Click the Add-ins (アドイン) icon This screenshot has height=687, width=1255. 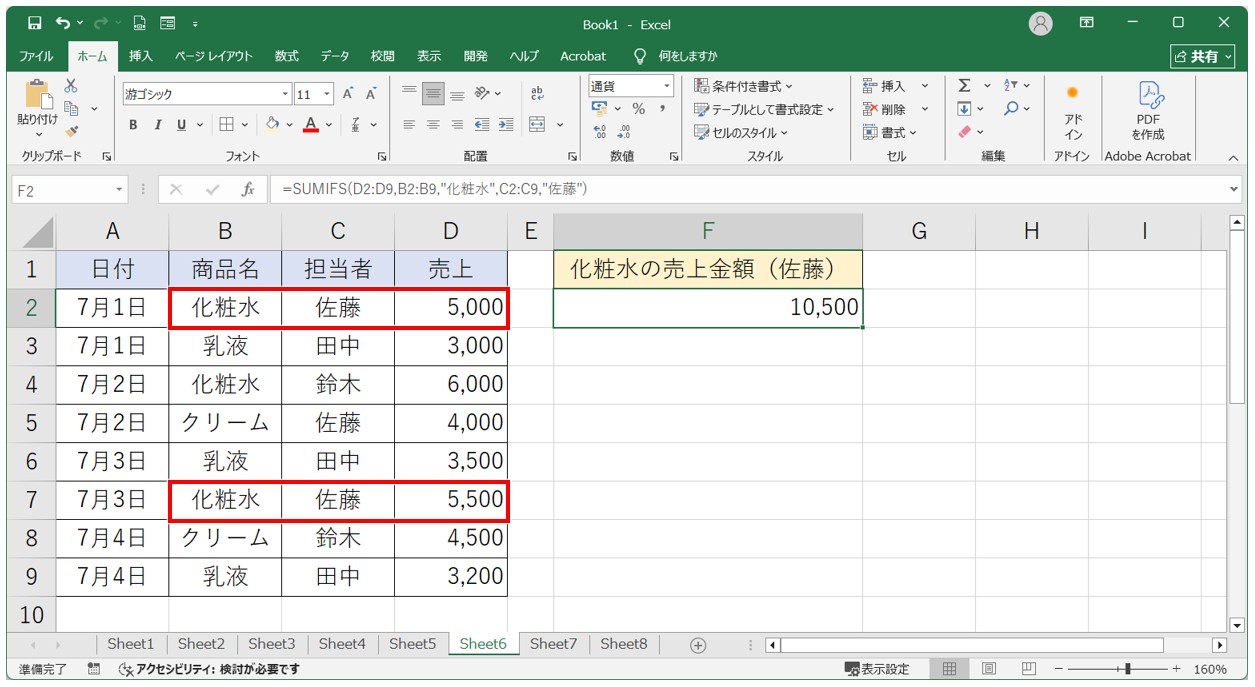point(1073,111)
